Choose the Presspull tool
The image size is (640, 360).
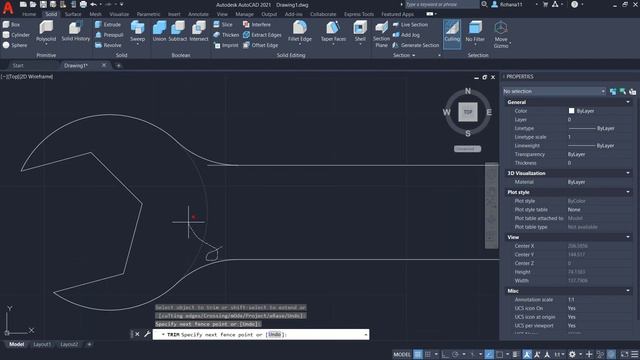tap(109, 35)
